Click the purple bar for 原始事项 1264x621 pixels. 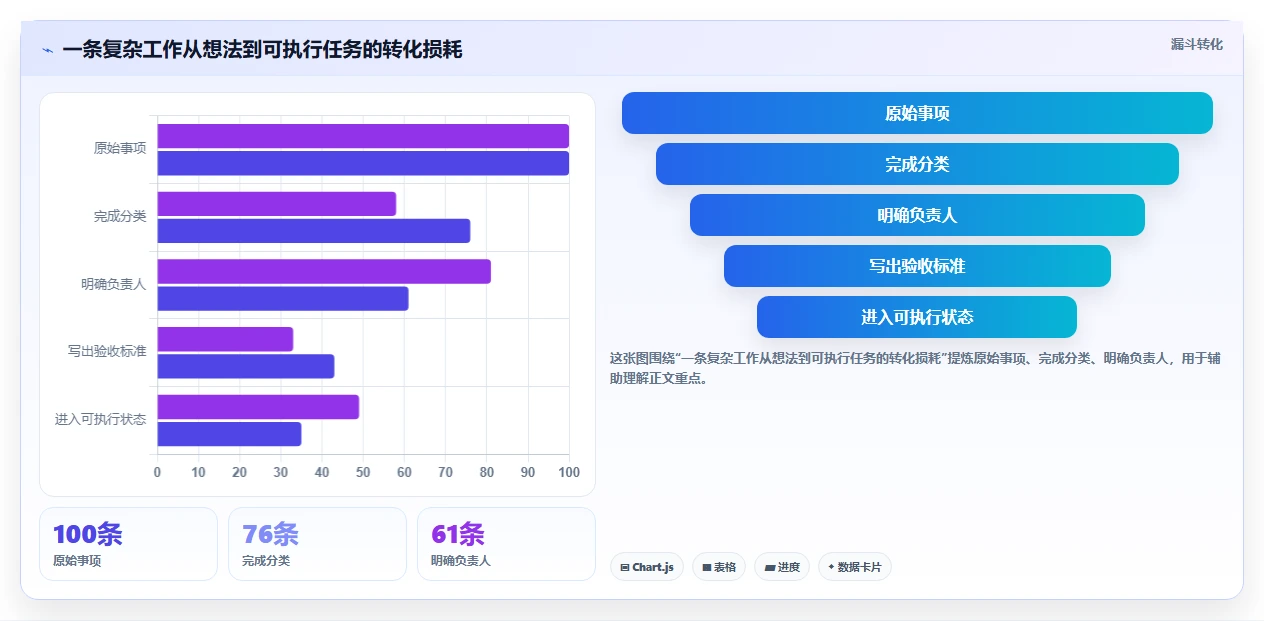coord(363,136)
